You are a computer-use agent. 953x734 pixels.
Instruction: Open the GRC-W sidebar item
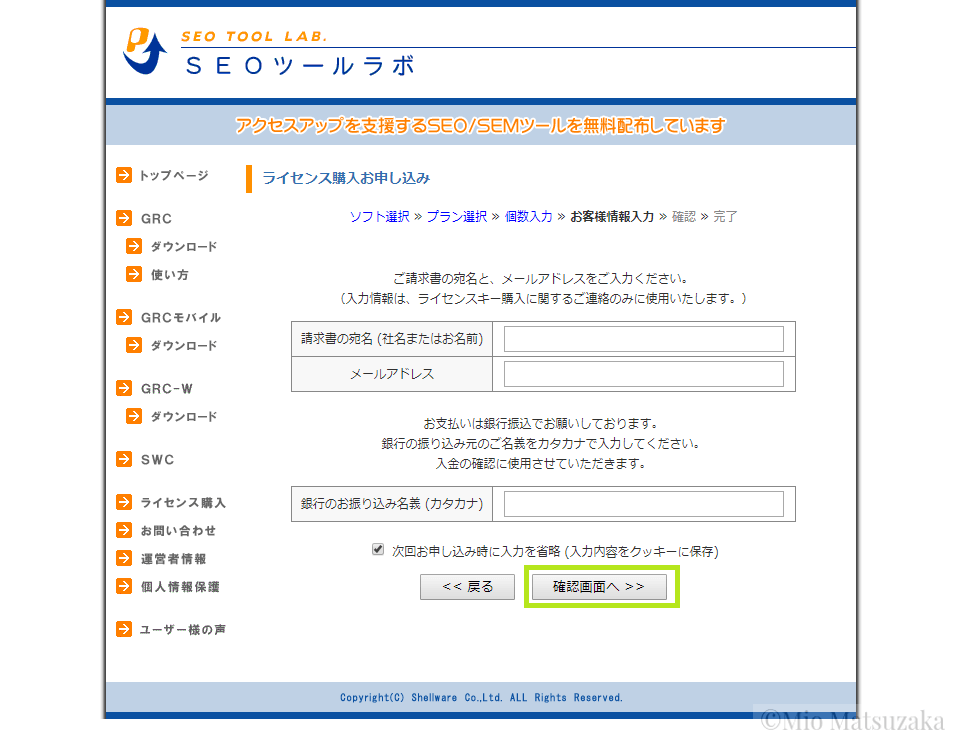pyautogui.click(x=167, y=389)
